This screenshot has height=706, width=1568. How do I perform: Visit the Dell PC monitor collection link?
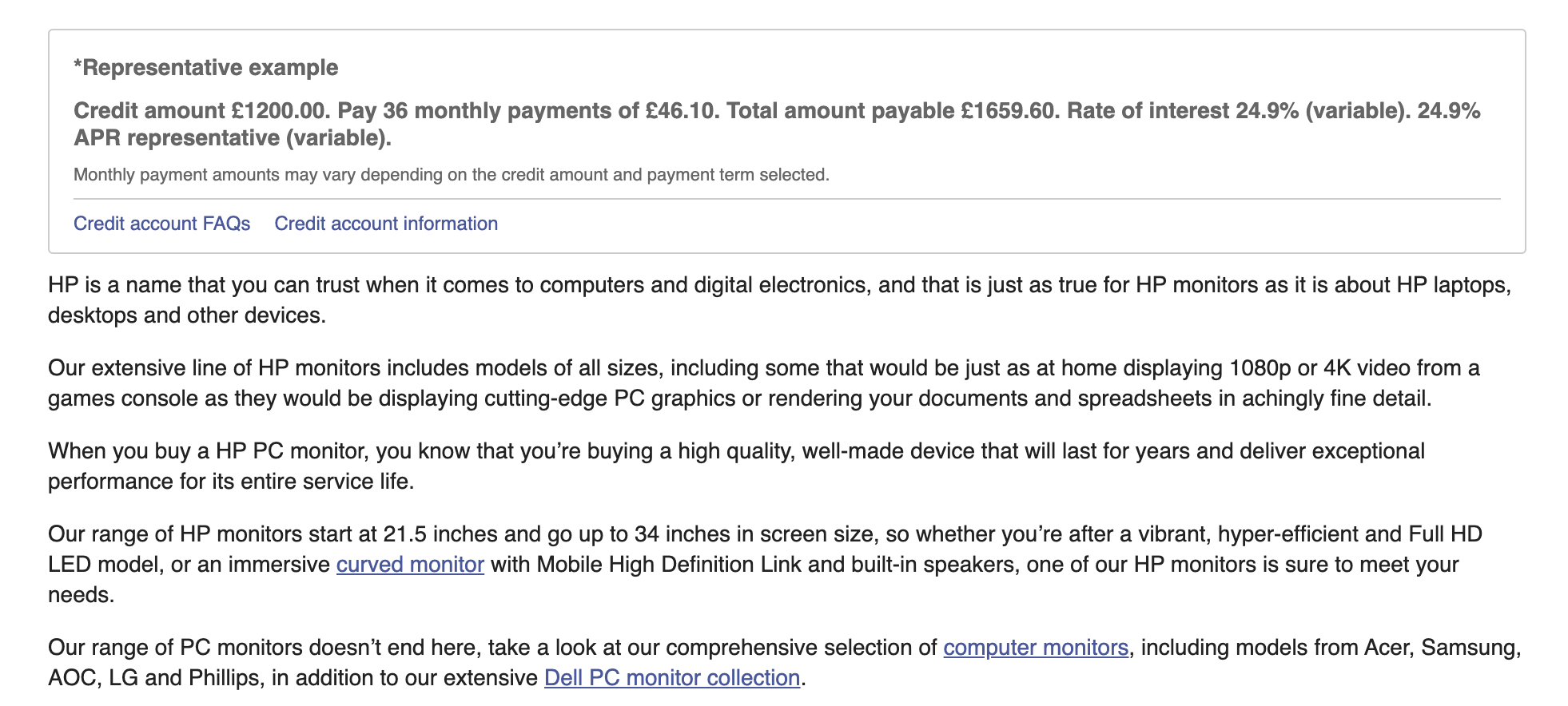pyautogui.click(x=672, y=678)
